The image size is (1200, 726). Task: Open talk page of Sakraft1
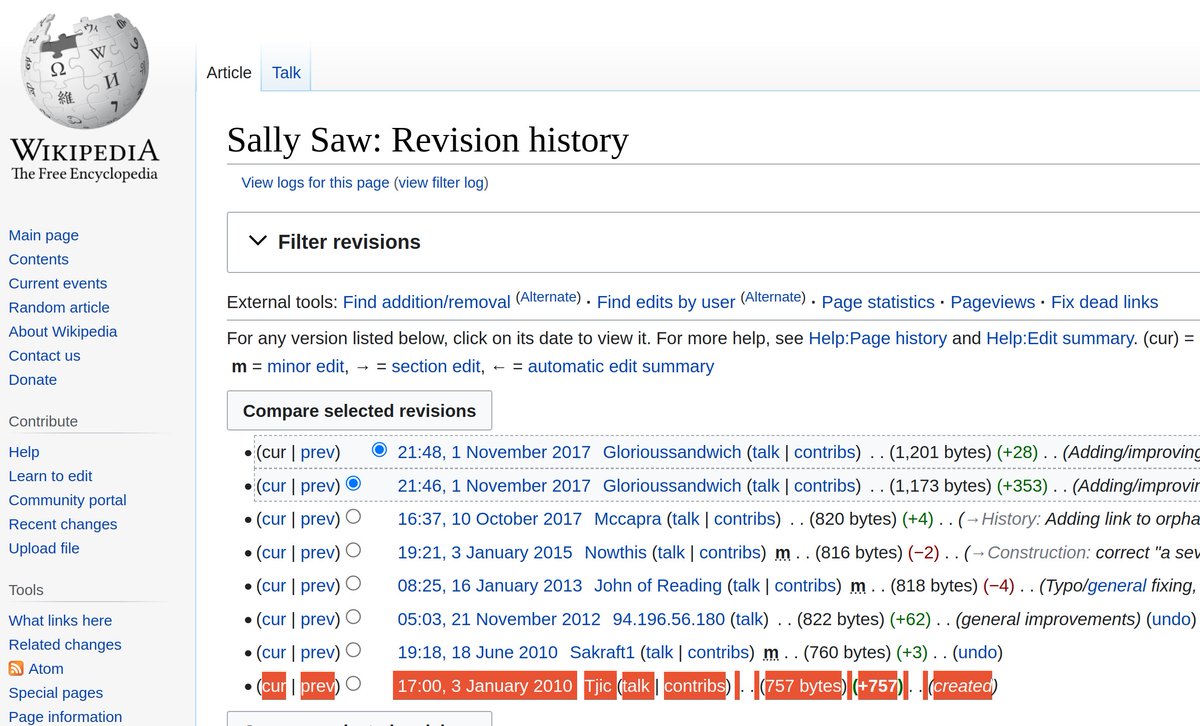coord(659,652)
